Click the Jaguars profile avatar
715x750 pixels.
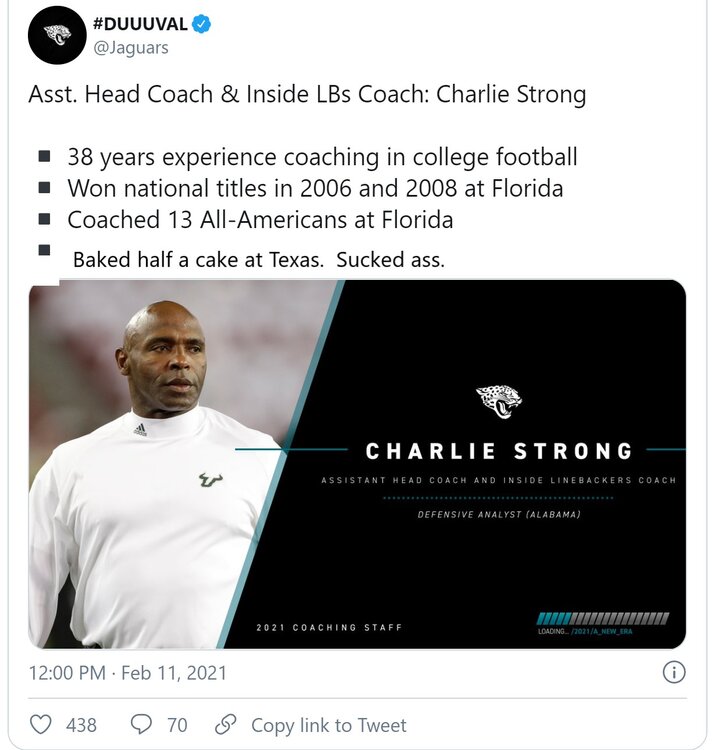56,35
